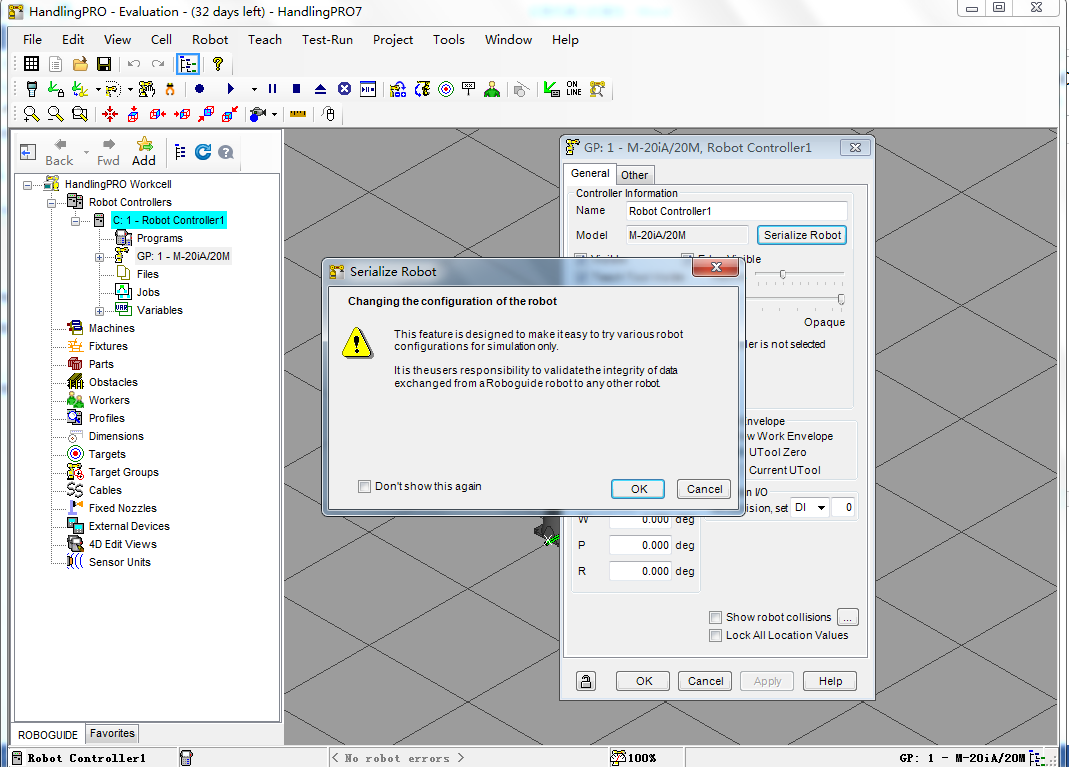Viewport: 1069px width, 767px height.
Task: Click the upper slider thumb in properties window
Action: click(783, 274)
